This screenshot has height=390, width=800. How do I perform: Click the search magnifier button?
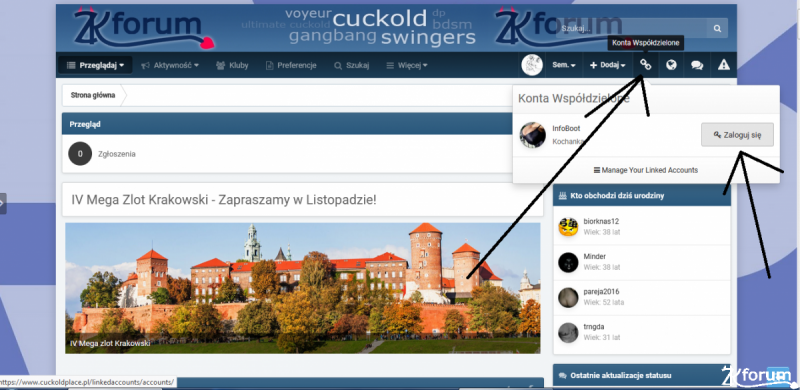point(717,29)
